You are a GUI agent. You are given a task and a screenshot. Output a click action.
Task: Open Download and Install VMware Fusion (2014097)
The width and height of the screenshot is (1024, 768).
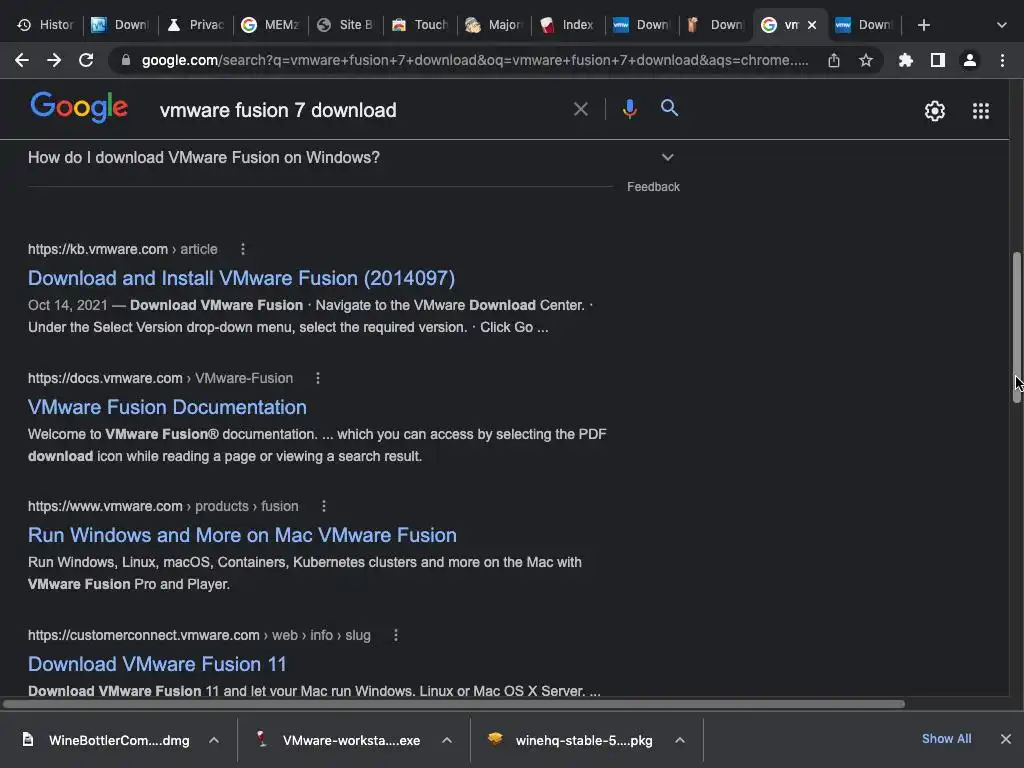242,278
